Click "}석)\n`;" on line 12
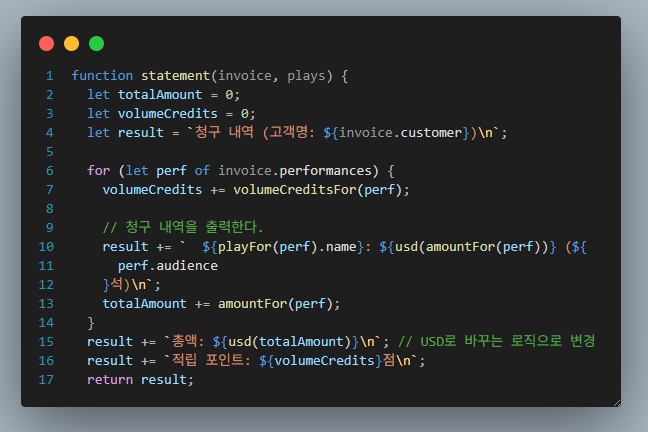The image size is (648, 432). point(131,285)
